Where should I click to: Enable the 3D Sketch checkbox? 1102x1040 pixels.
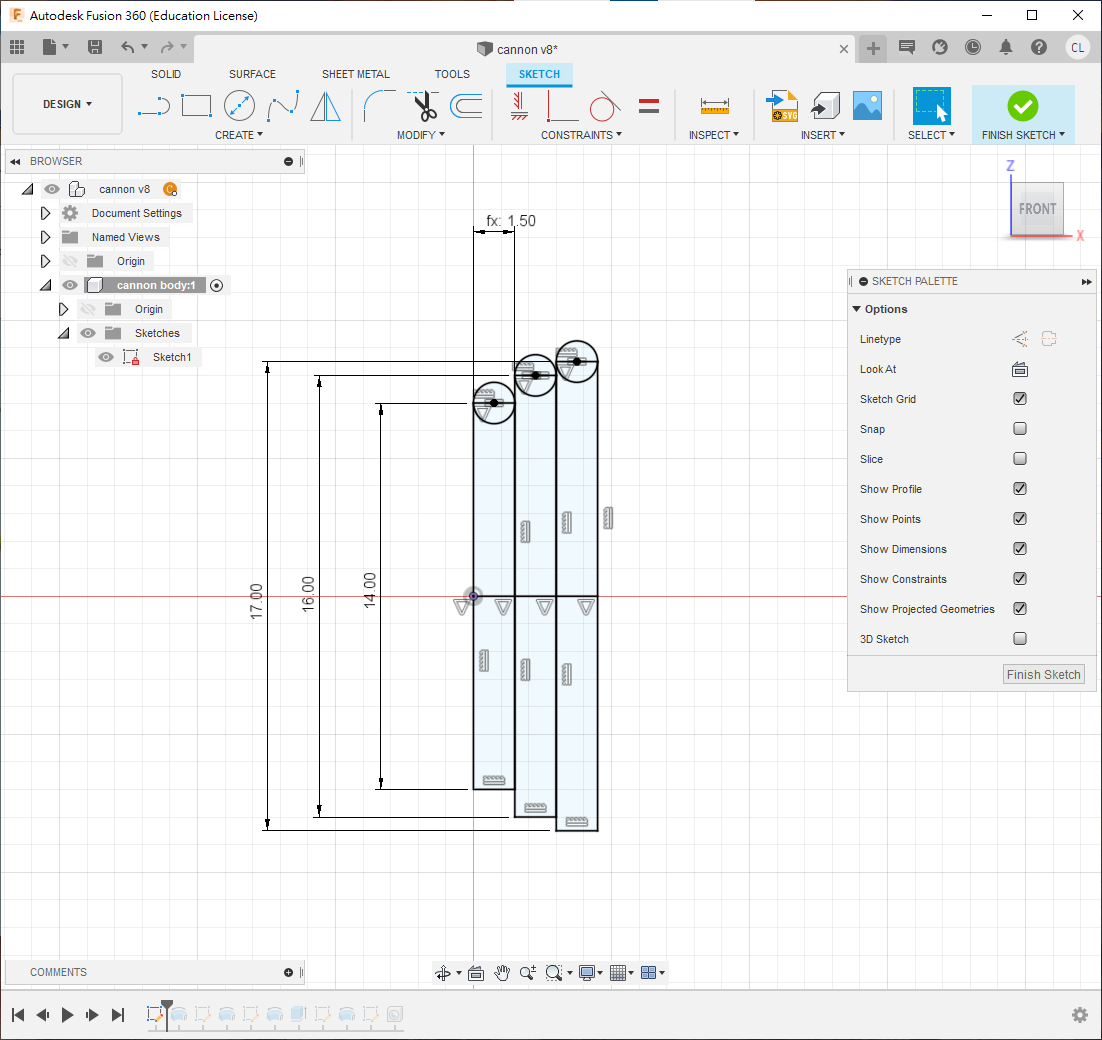coord(1020,639)
